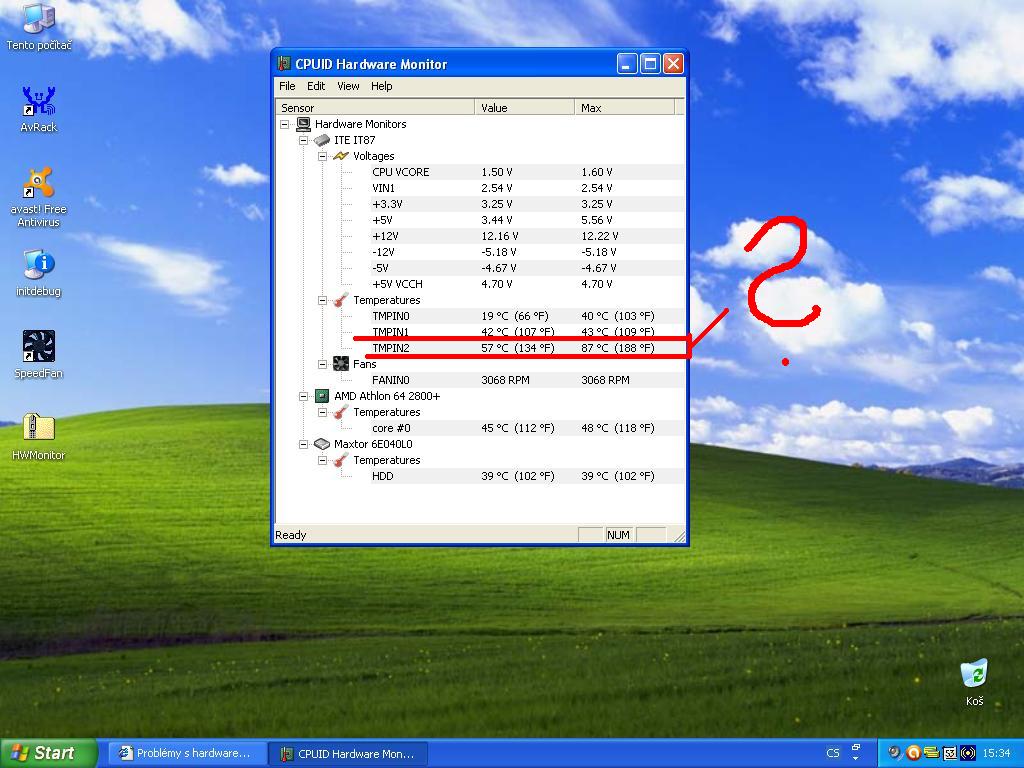Screen dimensions: 1024x768
Task: Open the initdebug desktop icon
Action: (39, 273)
